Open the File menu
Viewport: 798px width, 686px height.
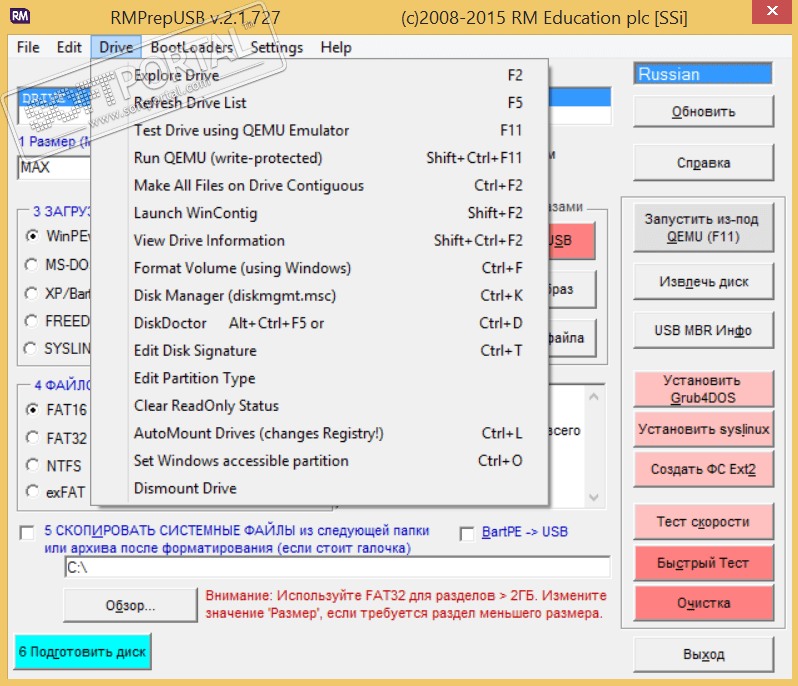tap(28, 47)
